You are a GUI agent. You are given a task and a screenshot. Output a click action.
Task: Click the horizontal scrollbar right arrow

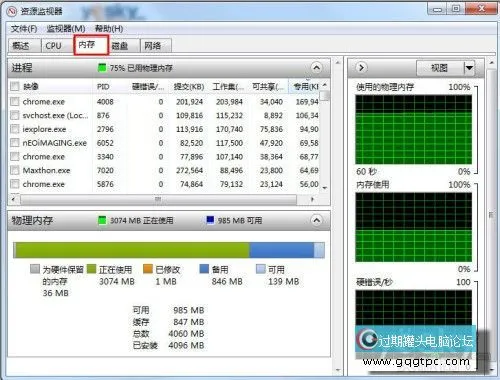312,199
